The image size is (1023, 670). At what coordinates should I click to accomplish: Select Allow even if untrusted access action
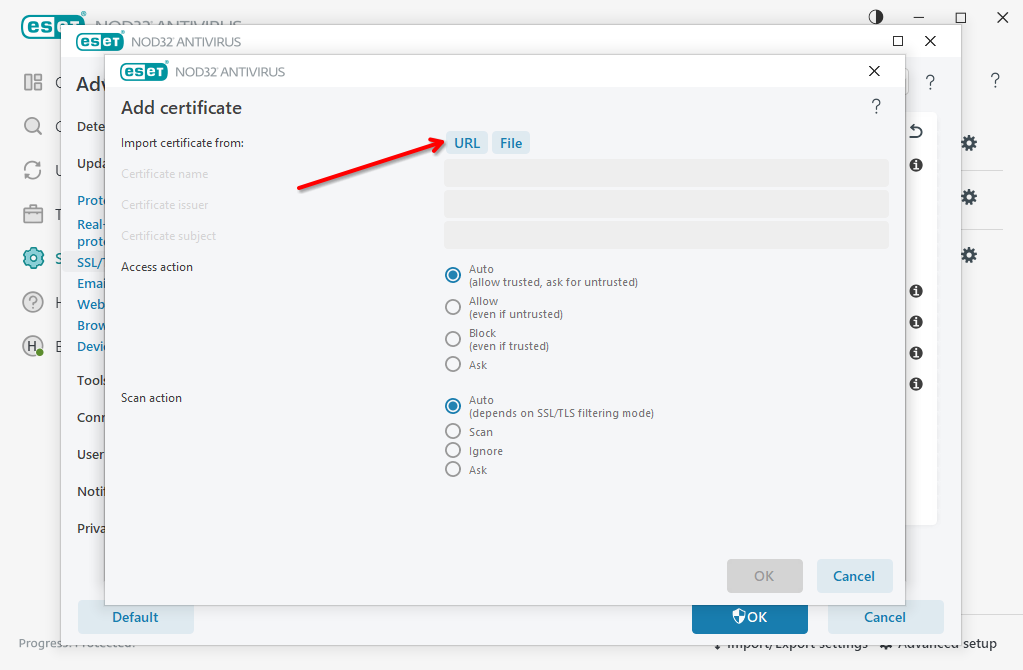(453, 307)
